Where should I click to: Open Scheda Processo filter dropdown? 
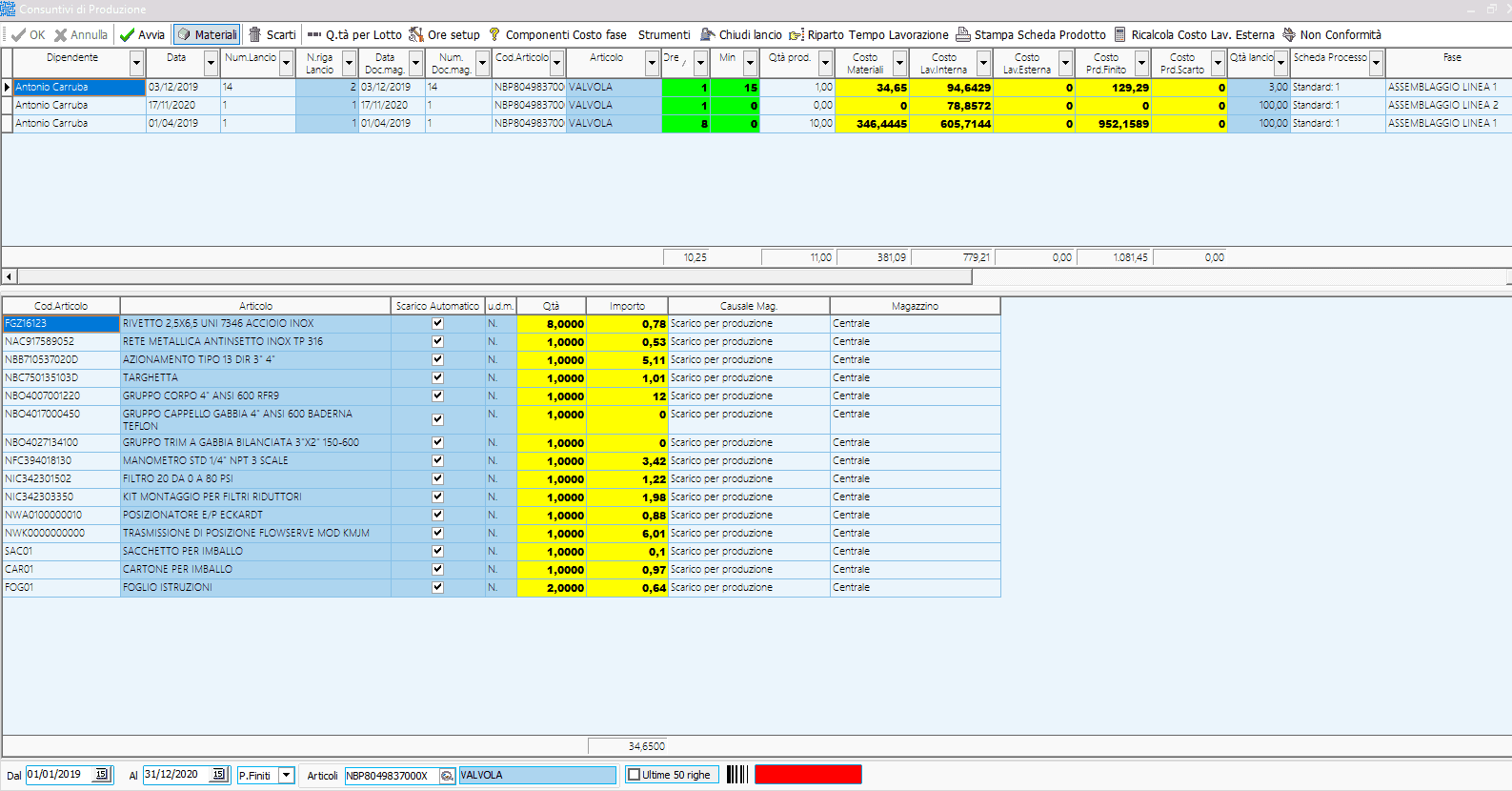click(1376, 64)
